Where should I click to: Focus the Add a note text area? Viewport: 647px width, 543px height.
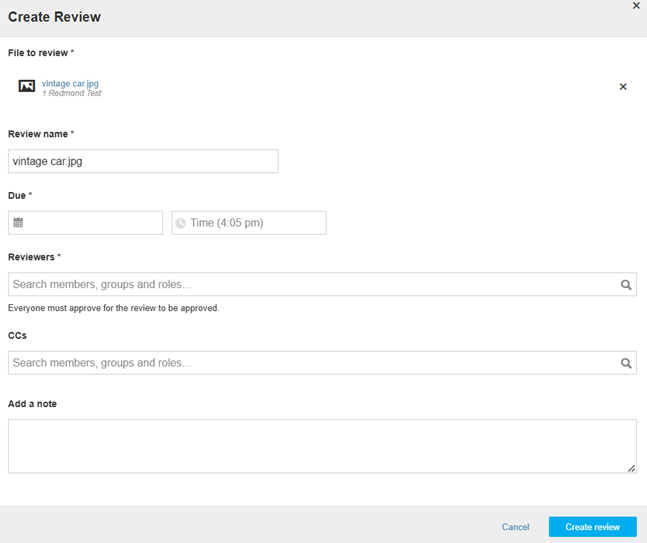click(x=322, y=446)
